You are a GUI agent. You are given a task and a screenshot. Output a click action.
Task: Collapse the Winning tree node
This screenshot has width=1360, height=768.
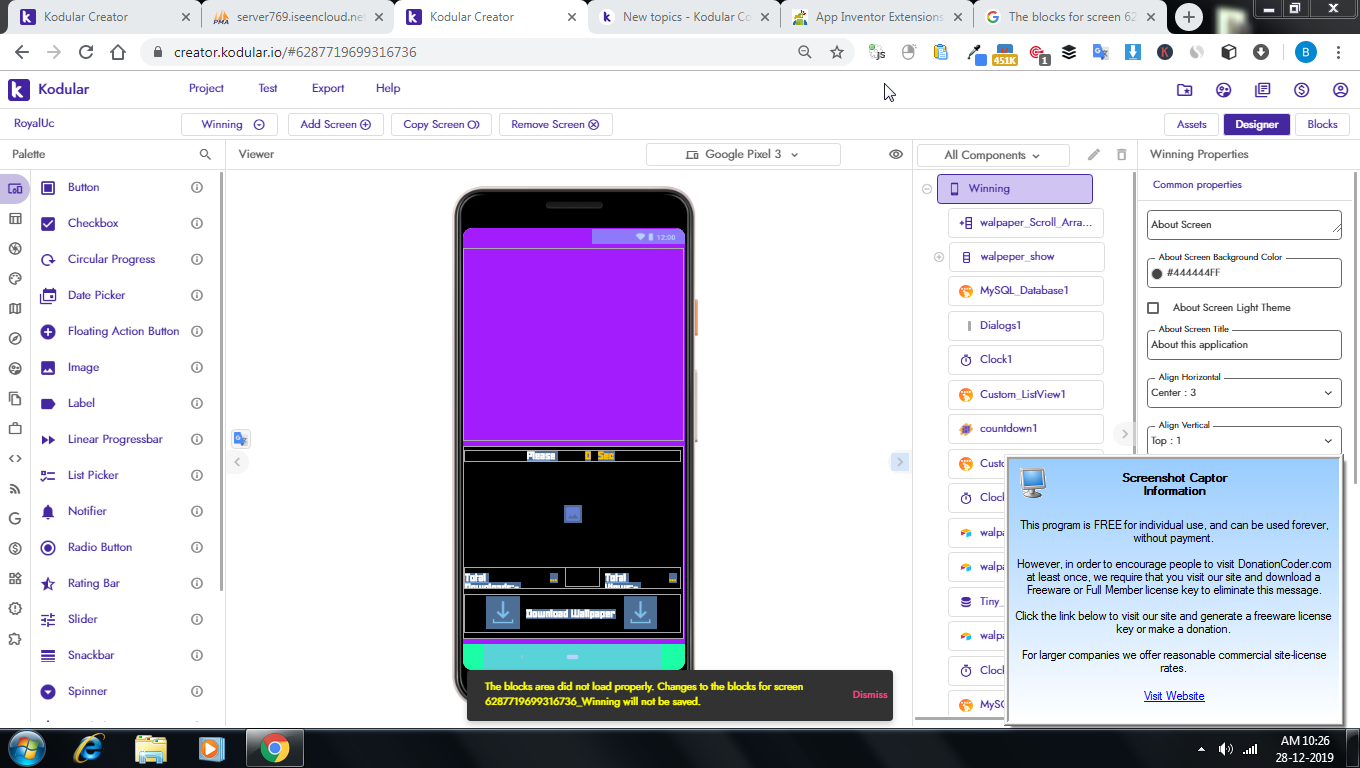coord(927,188)
